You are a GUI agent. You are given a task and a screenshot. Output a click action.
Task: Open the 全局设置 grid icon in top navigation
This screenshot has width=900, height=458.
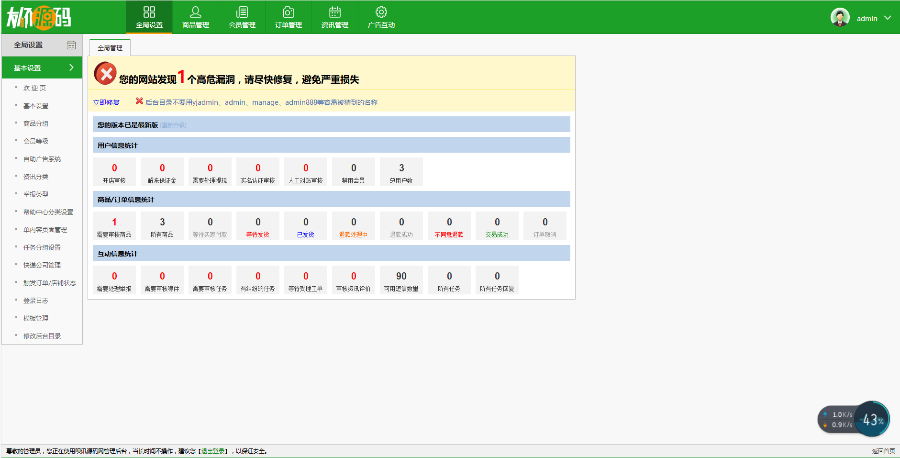(x=149, y=12)
